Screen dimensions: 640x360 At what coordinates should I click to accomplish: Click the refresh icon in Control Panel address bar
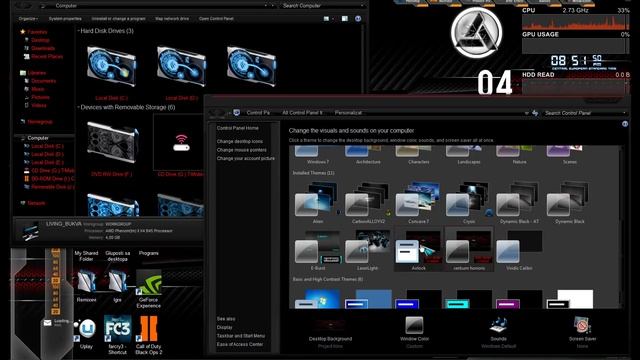pyautogui.click(x=535, y=113)
